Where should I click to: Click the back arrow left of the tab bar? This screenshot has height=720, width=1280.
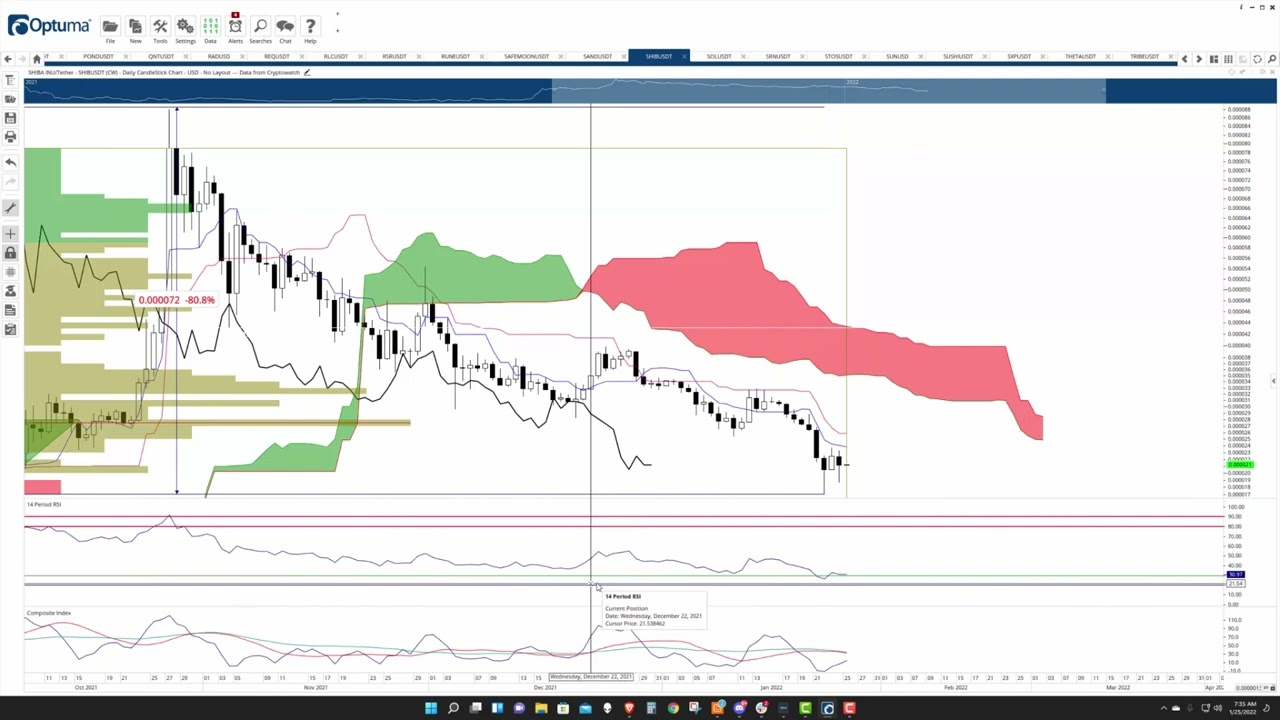[9, 58]
